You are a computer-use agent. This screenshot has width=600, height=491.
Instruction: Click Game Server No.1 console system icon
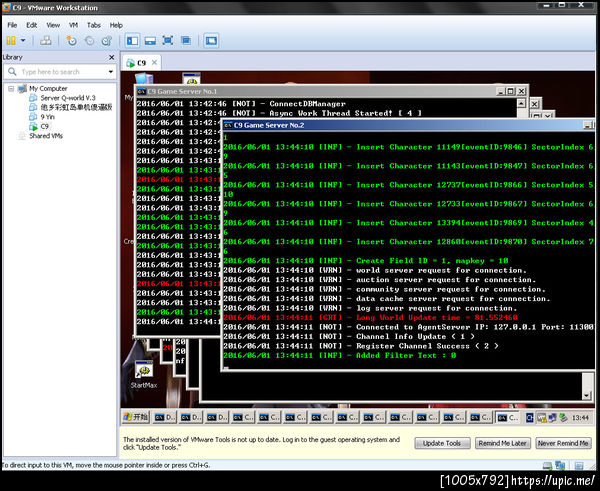click(x=141, y=91)
